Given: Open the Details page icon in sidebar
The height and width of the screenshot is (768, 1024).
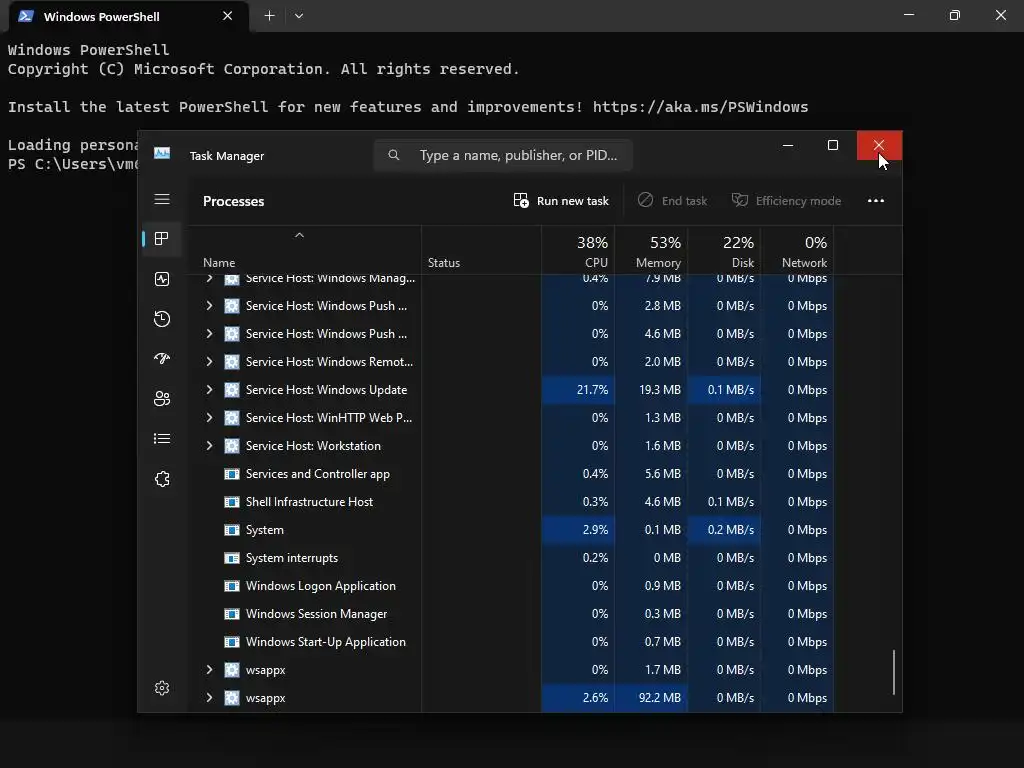Looking at the screenshot, I should (x=162, y=439).
